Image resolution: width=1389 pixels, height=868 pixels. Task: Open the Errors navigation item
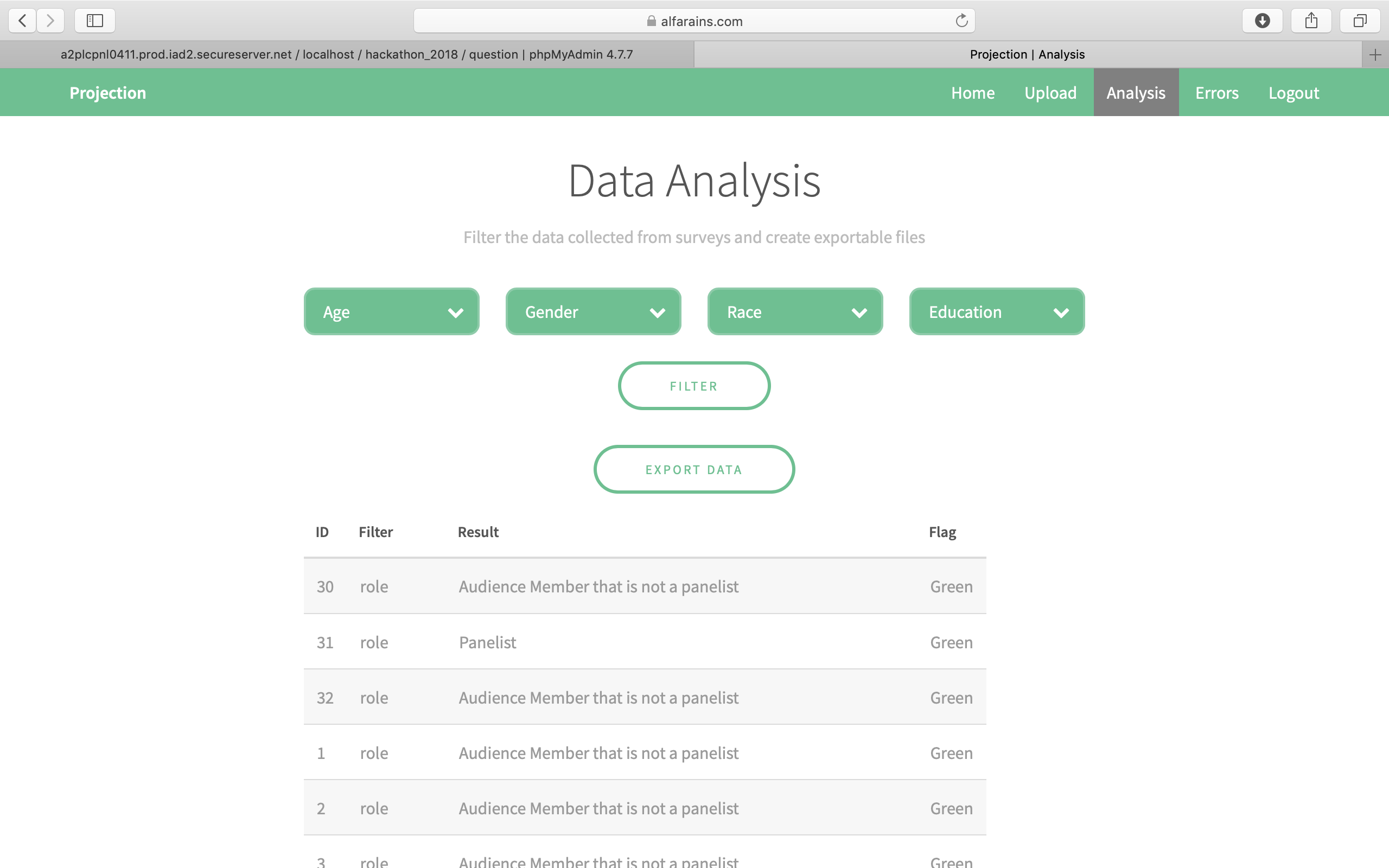(x=1217, y=92)
